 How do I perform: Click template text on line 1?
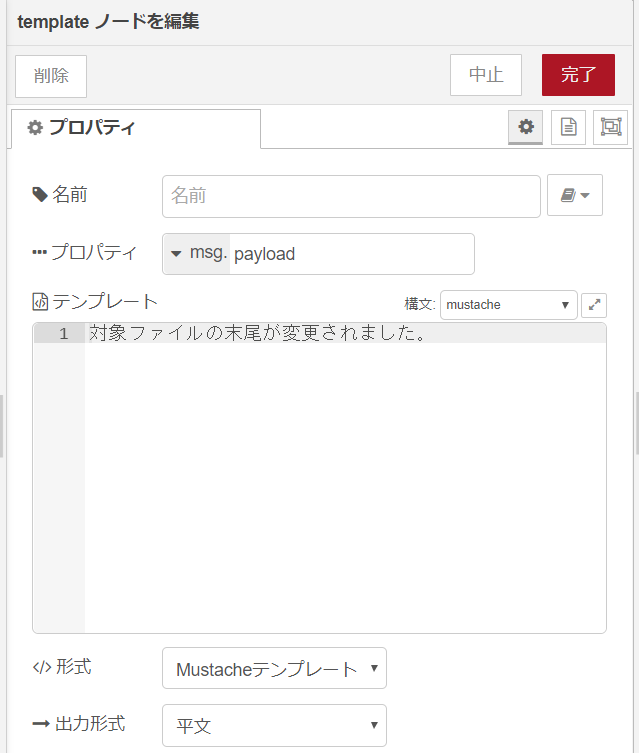coord(257,333)
